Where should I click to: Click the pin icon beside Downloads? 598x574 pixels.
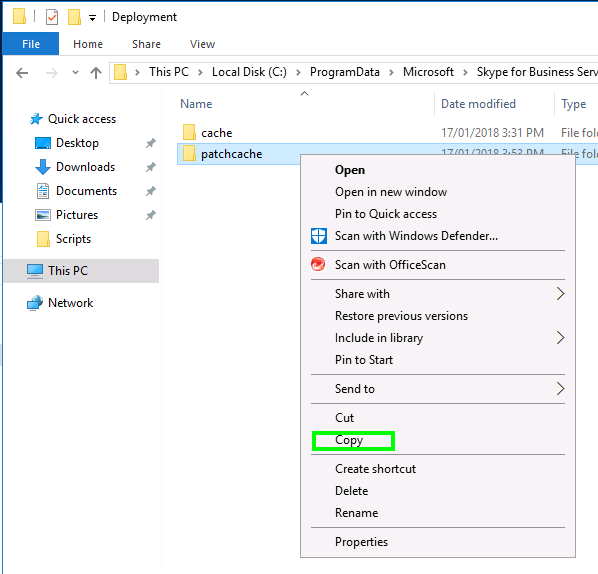click(151, 167)
